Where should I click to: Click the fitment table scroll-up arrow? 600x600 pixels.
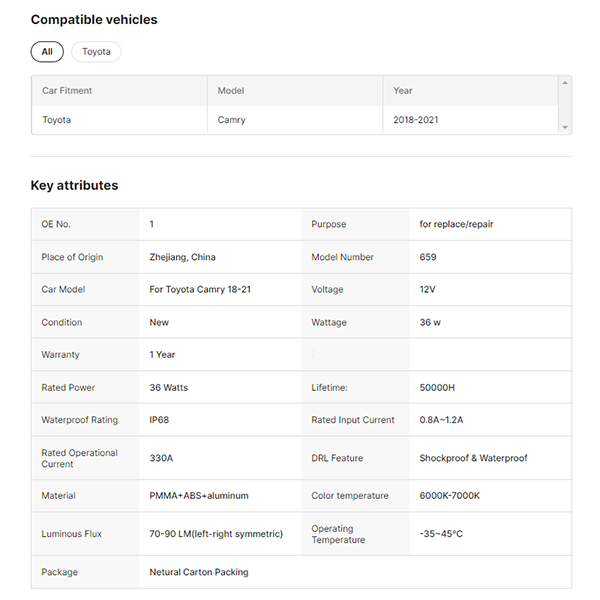pos(565,83)
